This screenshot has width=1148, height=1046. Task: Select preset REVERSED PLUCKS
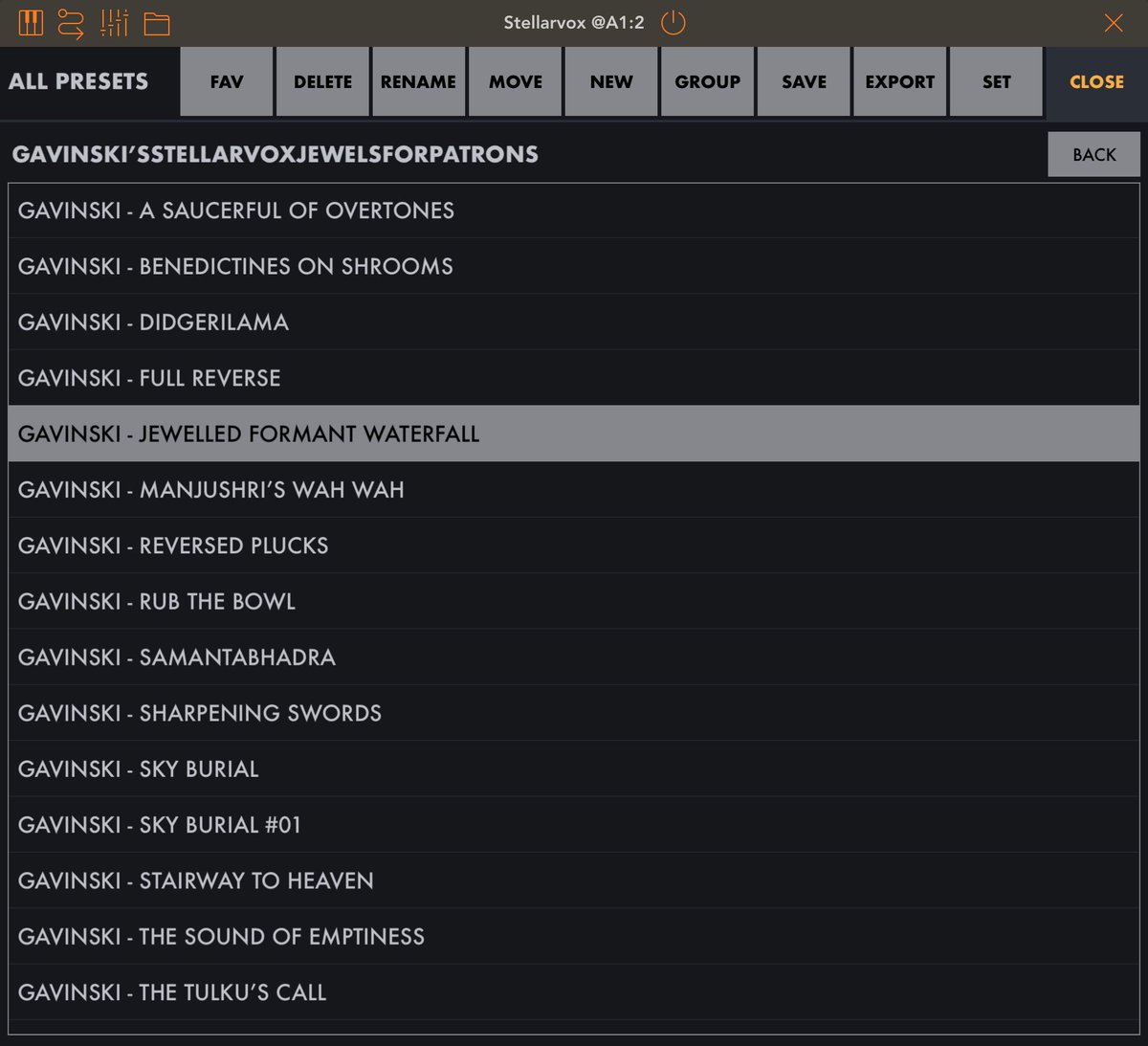tap(574, 545)
